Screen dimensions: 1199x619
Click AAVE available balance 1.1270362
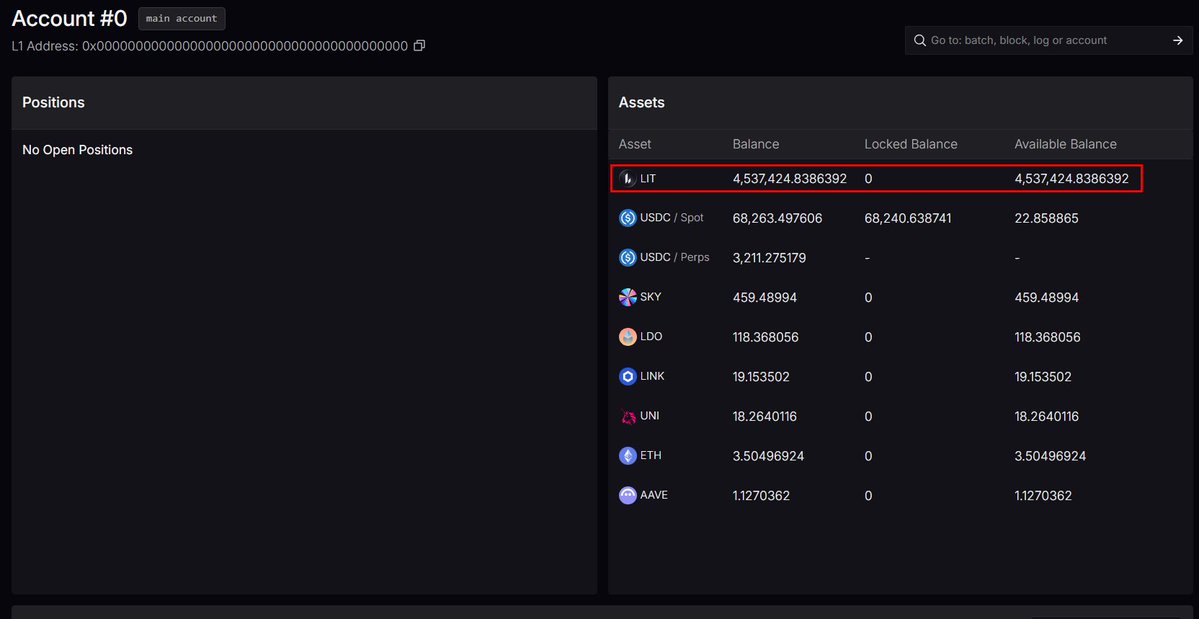[x=1043, y=496]
